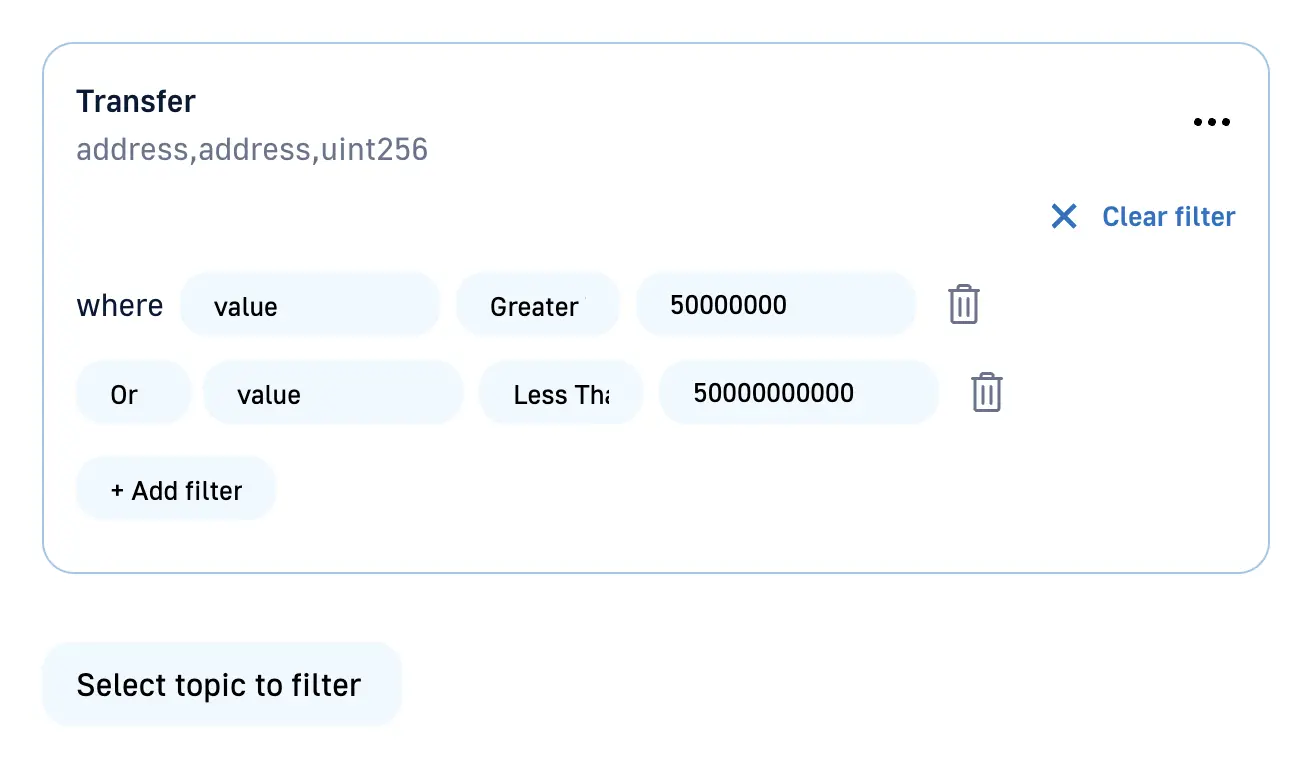Click the Clear filter link

1168,217
